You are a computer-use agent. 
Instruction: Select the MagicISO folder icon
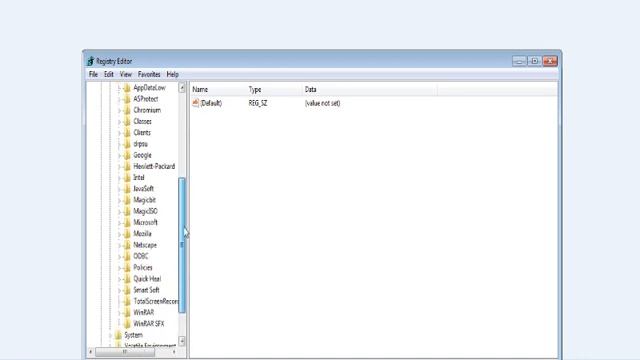coord(127,211)
